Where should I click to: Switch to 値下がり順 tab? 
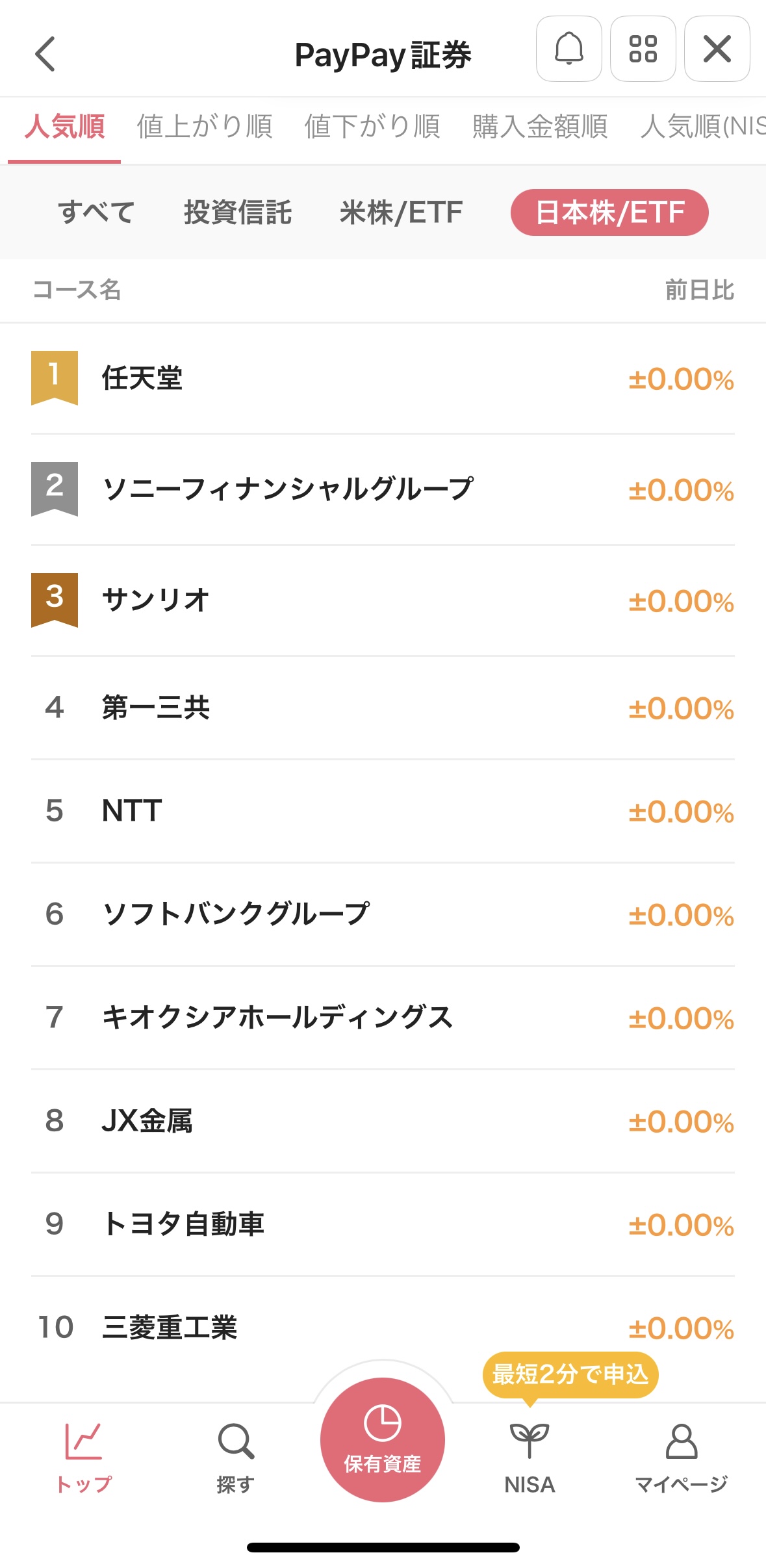tap(372, 127)
